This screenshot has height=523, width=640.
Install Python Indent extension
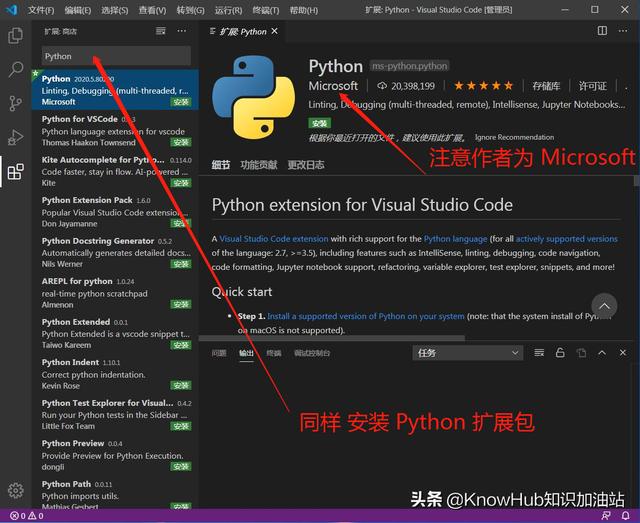pyautogui.click(x=181, y=385)
